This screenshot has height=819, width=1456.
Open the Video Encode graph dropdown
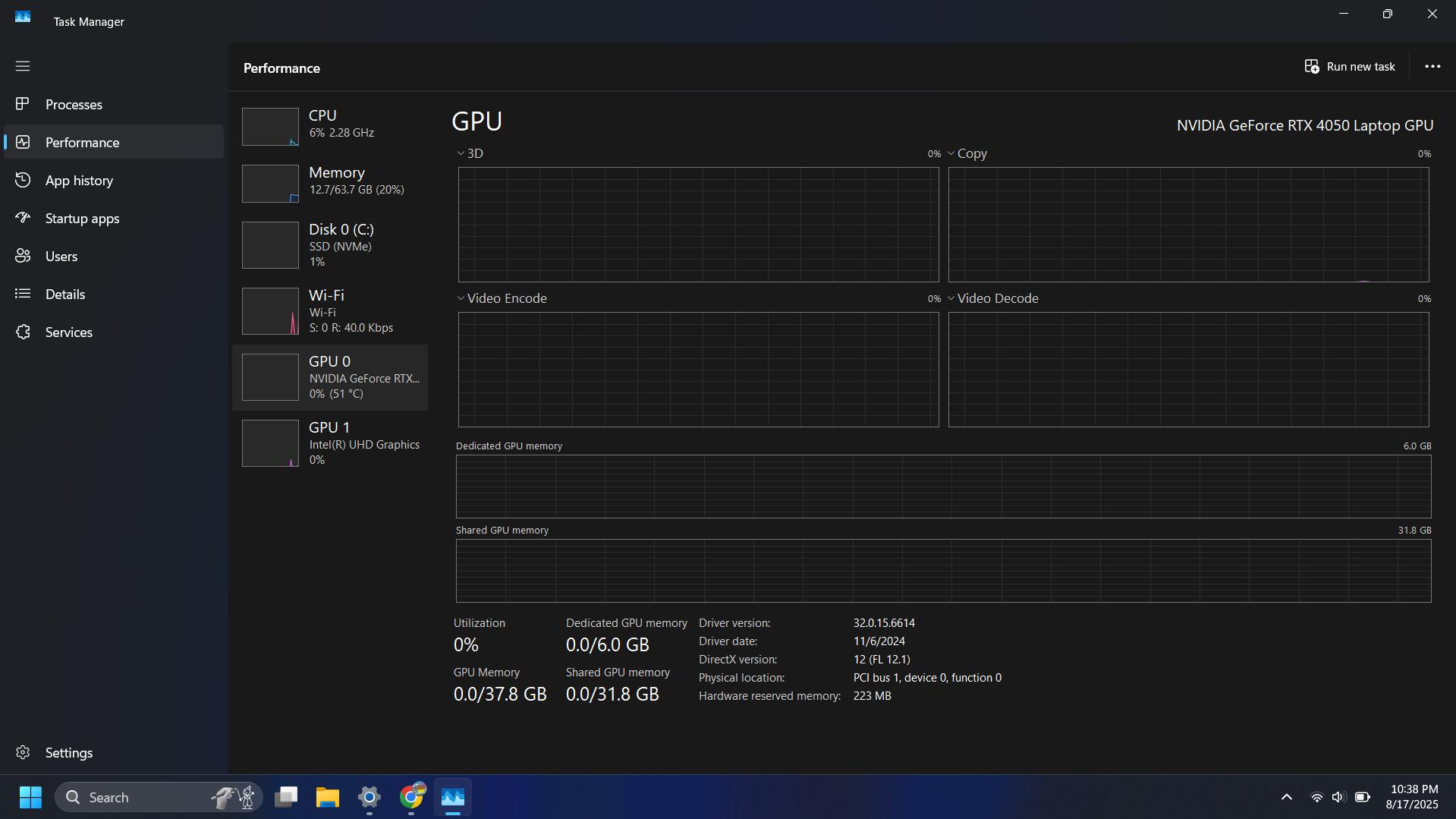461,298
